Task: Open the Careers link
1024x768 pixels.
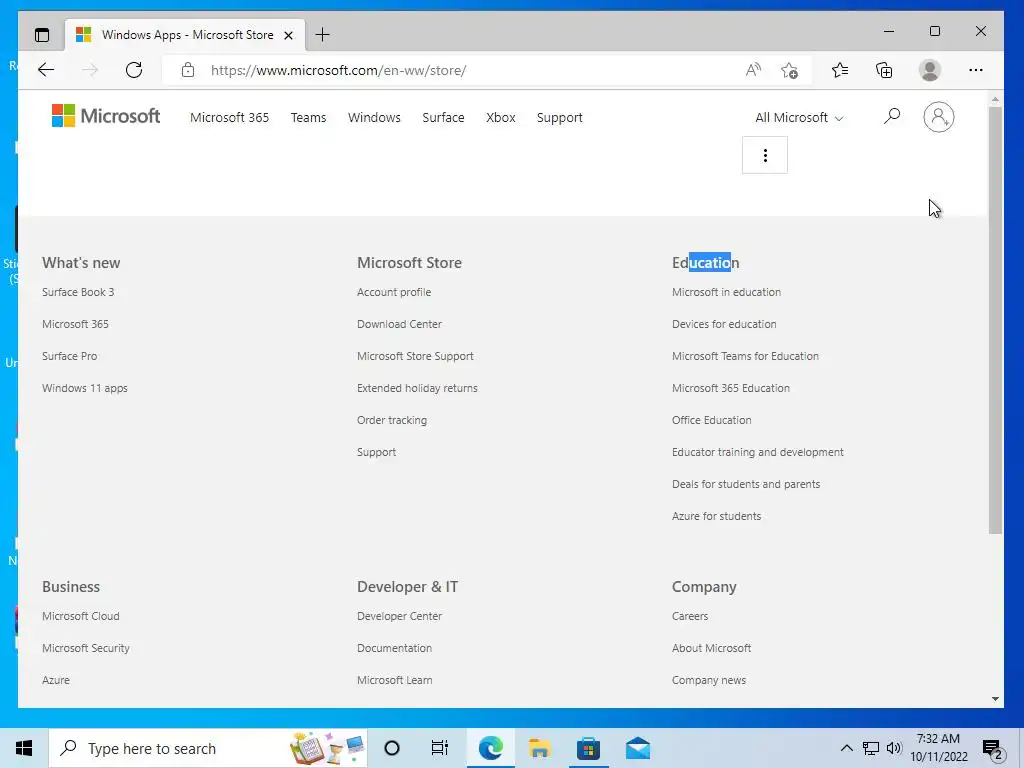Action: (x=690, y=616)
